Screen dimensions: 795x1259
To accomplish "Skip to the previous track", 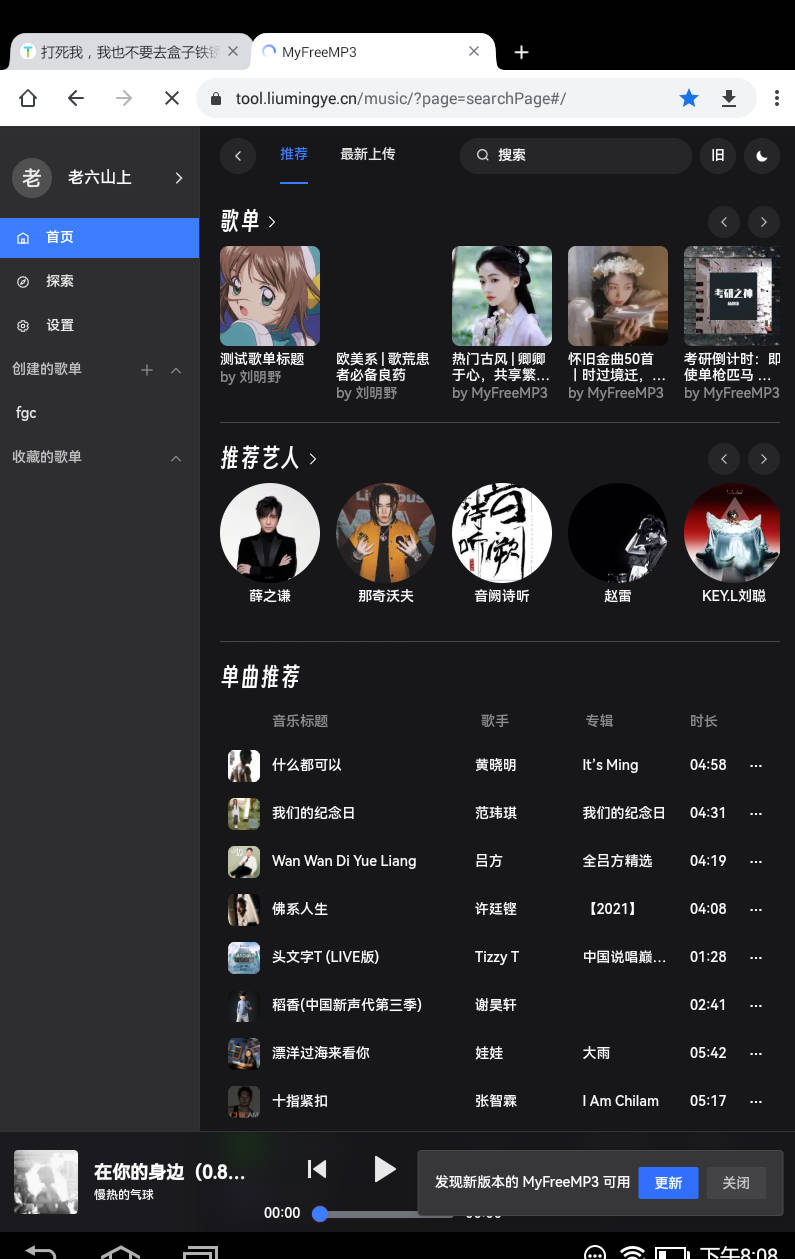I will (x=317, y=1168).
